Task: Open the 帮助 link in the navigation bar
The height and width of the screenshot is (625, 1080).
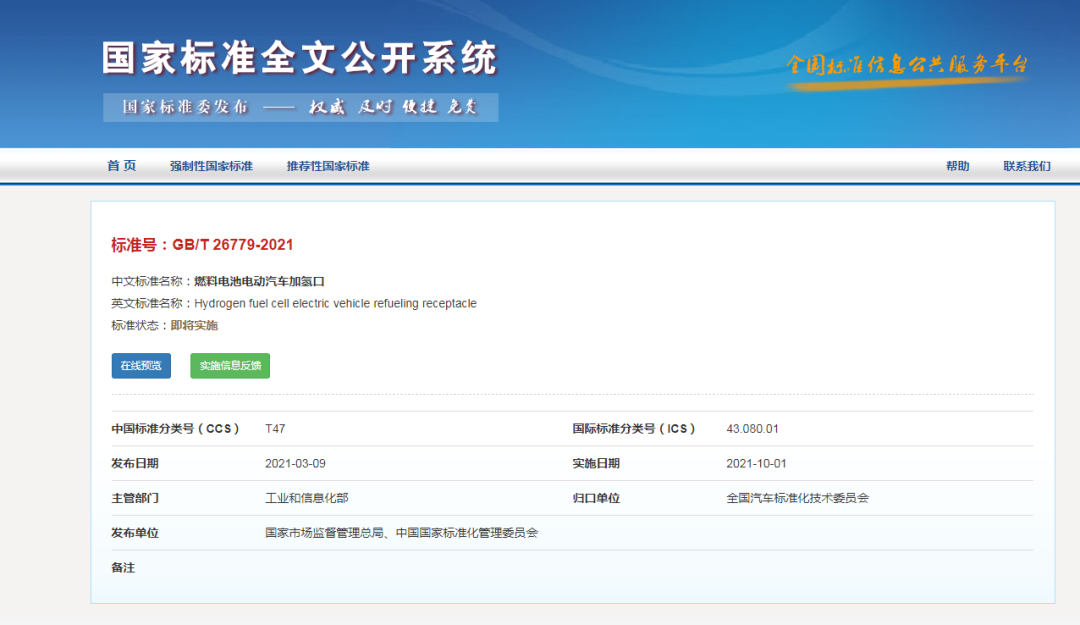Action: (x=957, y=166)
